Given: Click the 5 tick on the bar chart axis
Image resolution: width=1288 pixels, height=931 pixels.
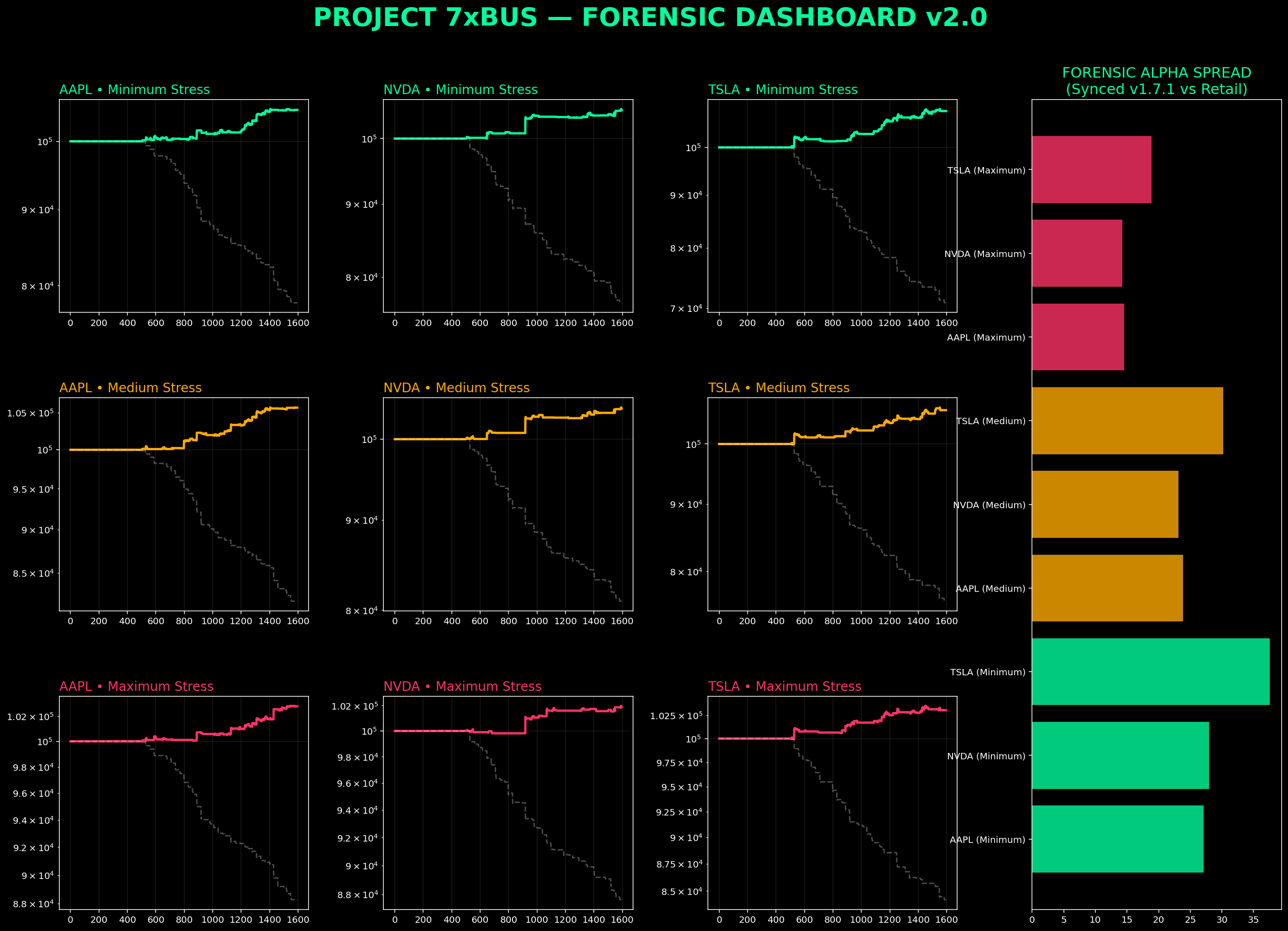Looking at the screenshot, I should pyautogui.click(x=1064, y=920).
